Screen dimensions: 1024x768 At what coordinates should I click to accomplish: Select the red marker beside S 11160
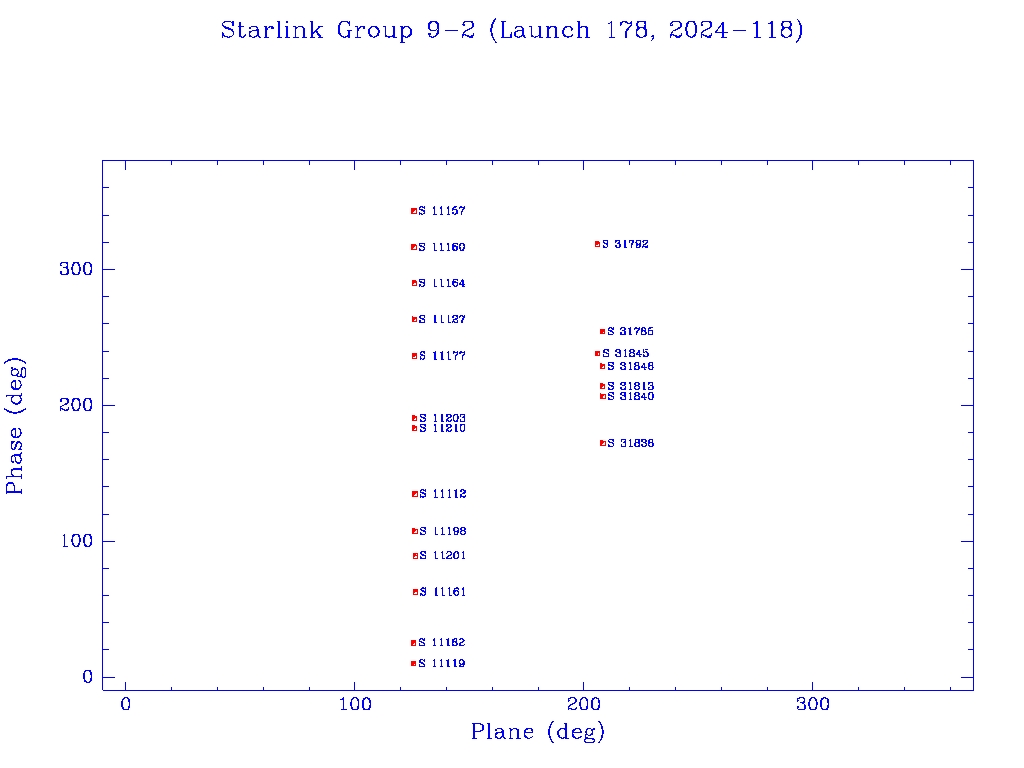pyautogui.click(x=413, y=247)
